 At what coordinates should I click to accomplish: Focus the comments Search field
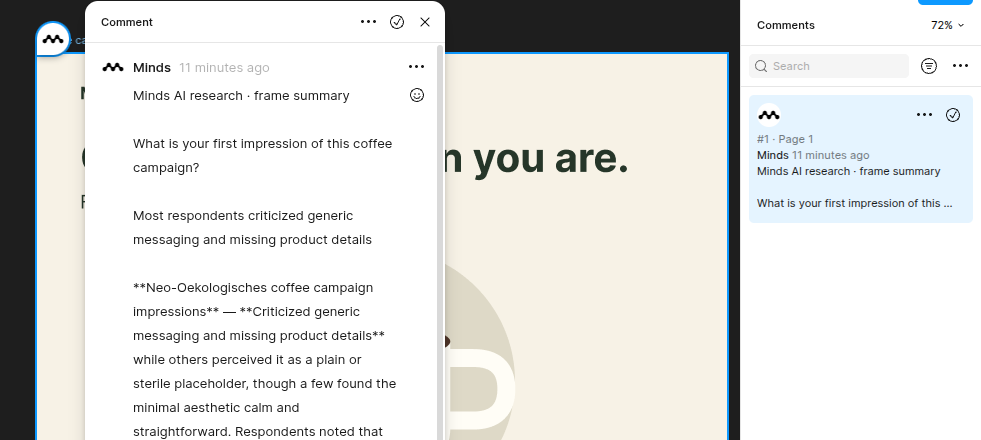(828, 66)
